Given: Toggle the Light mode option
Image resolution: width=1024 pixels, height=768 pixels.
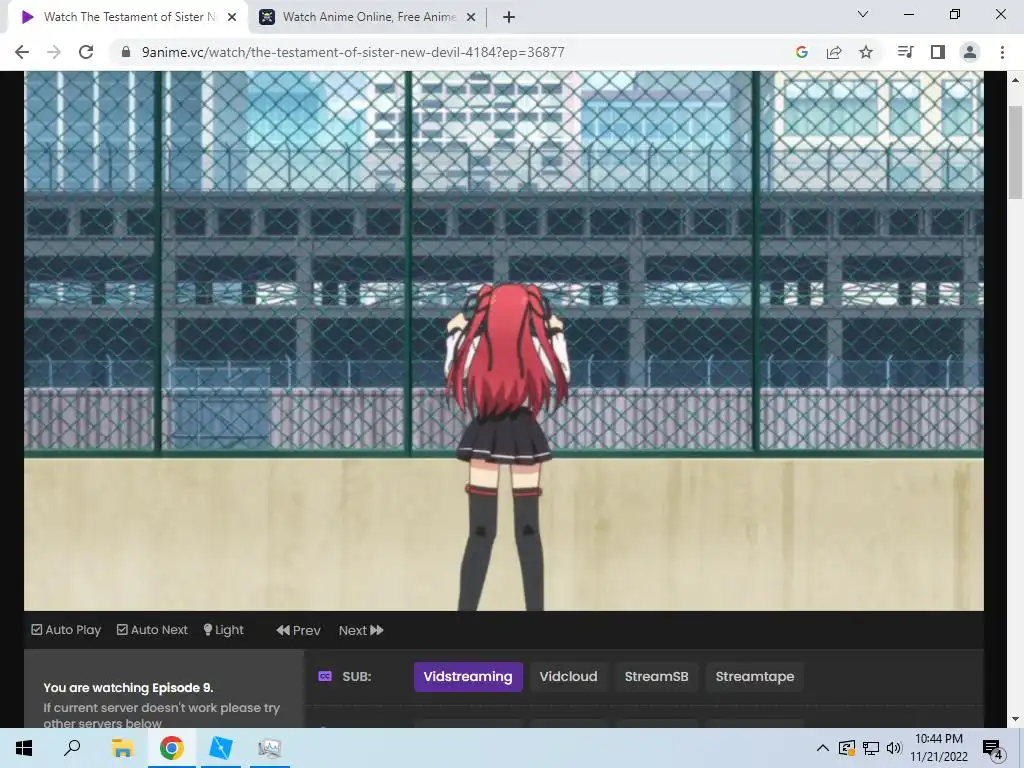Looking at the screenshot, I should point(223,630).
